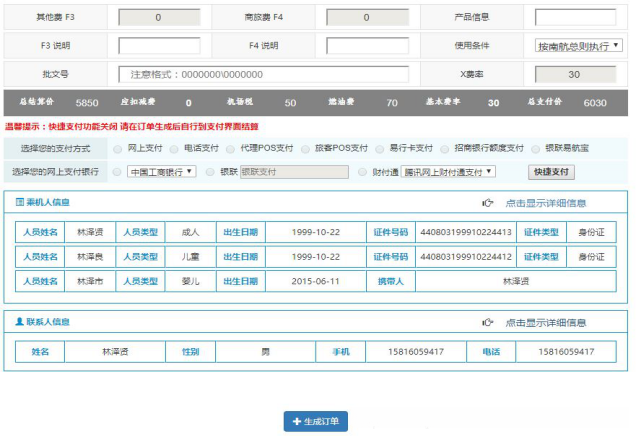The image size is (636, 438).
Task: Select the 银联 radio option
Action: (x=210, y=172)
